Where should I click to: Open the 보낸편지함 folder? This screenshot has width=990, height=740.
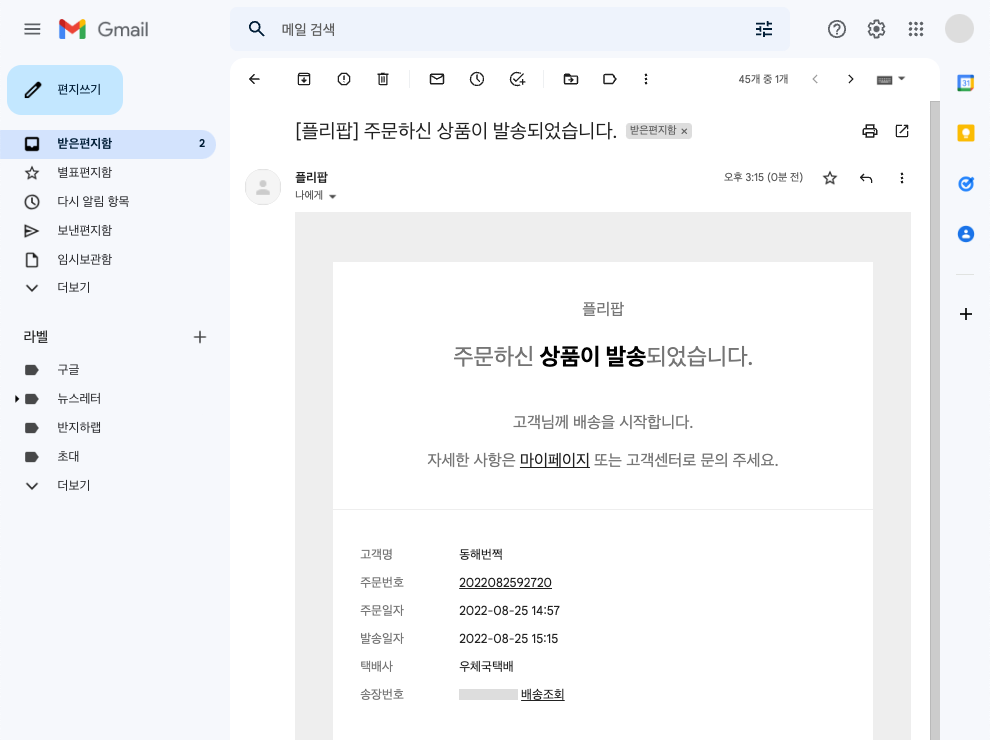pos(84,230)
